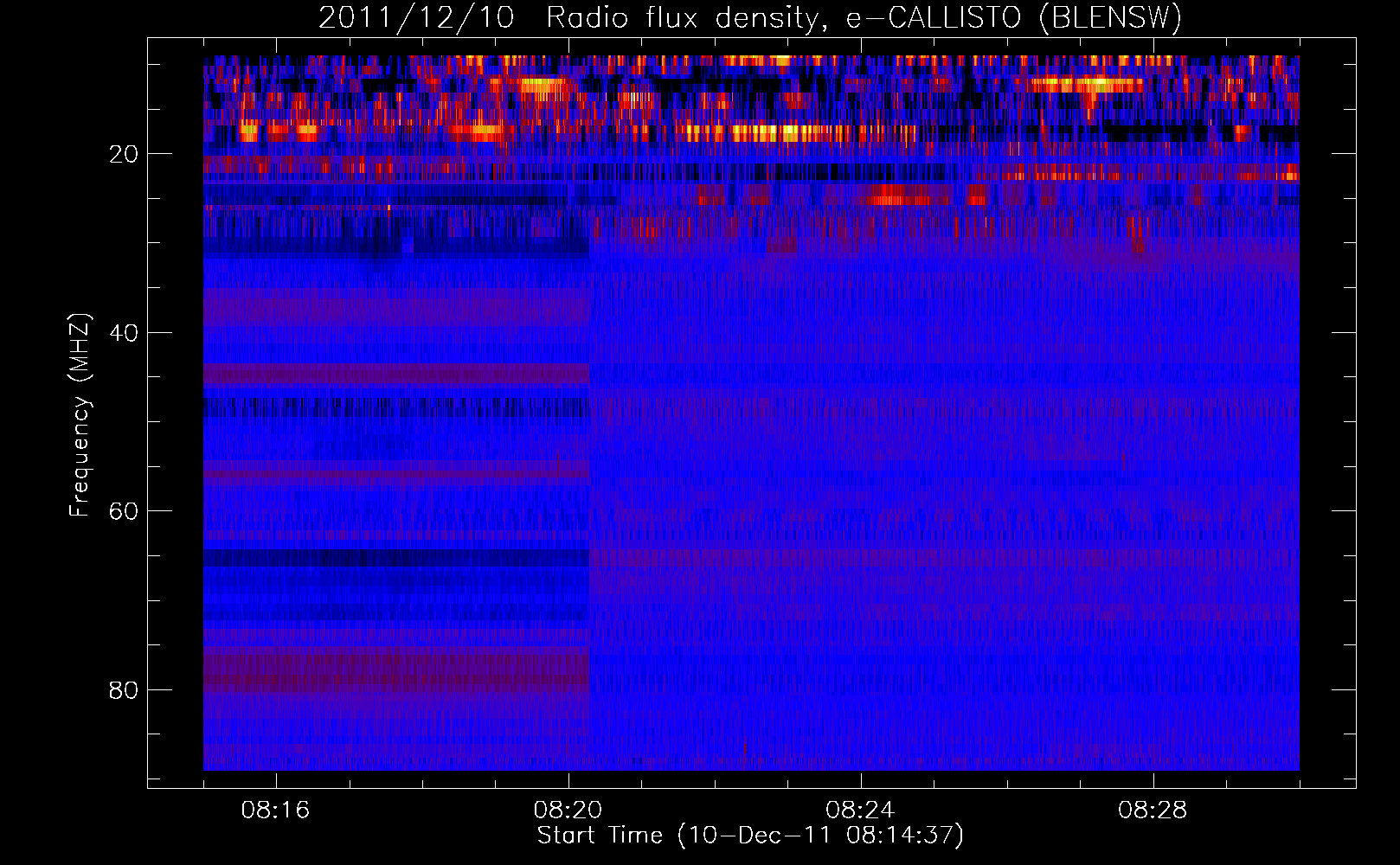Click the 'Start Time (10-Dec-11 08:14:37)' label
Image resolution: width=1400 pixels, height=865 pixels.
750,836
